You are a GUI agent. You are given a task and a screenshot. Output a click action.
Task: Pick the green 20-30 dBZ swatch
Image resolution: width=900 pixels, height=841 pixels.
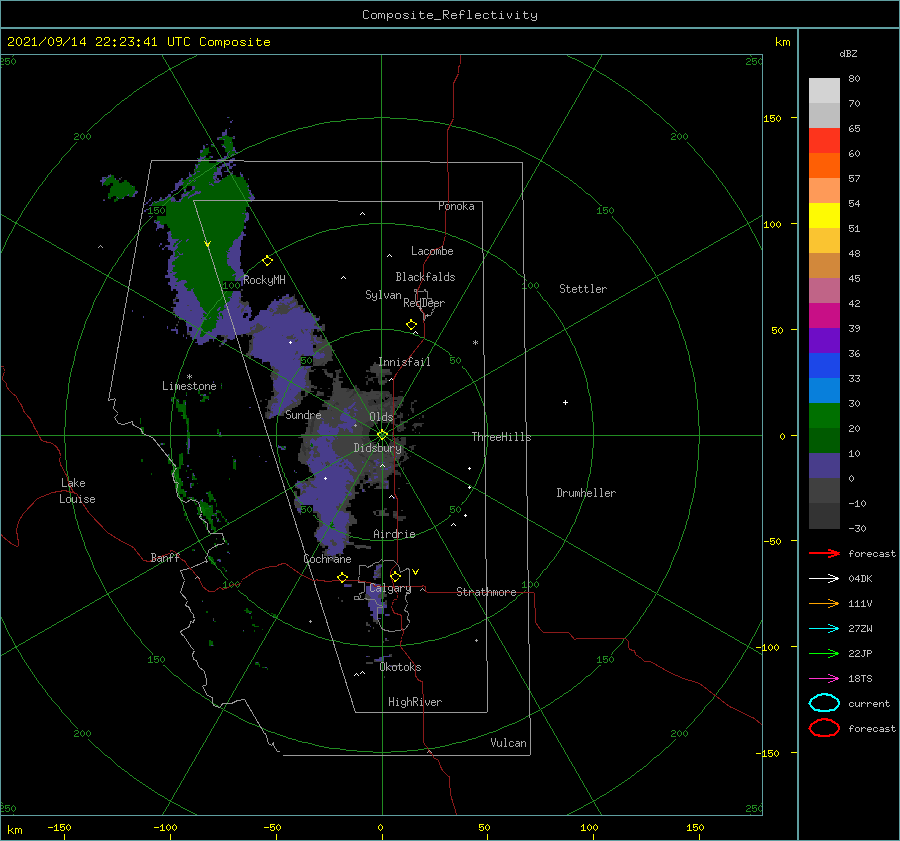coord(824,415)
